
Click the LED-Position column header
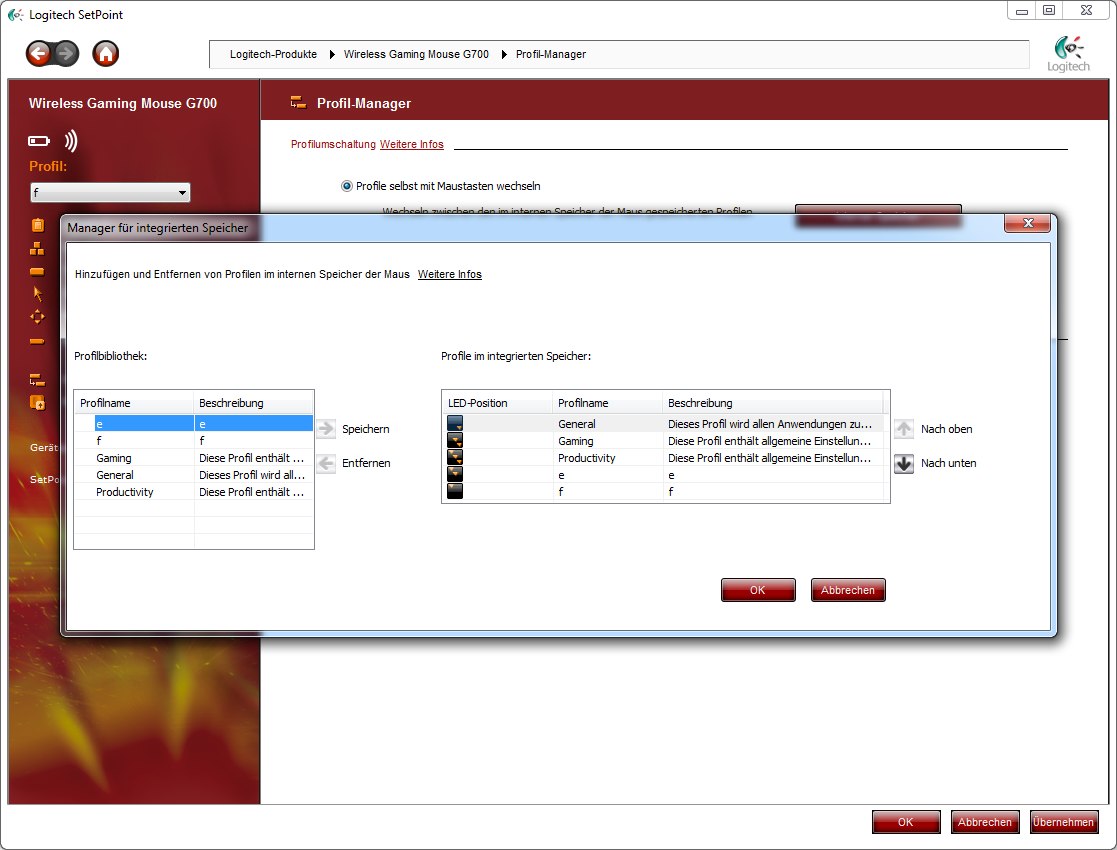pos(478,403)
